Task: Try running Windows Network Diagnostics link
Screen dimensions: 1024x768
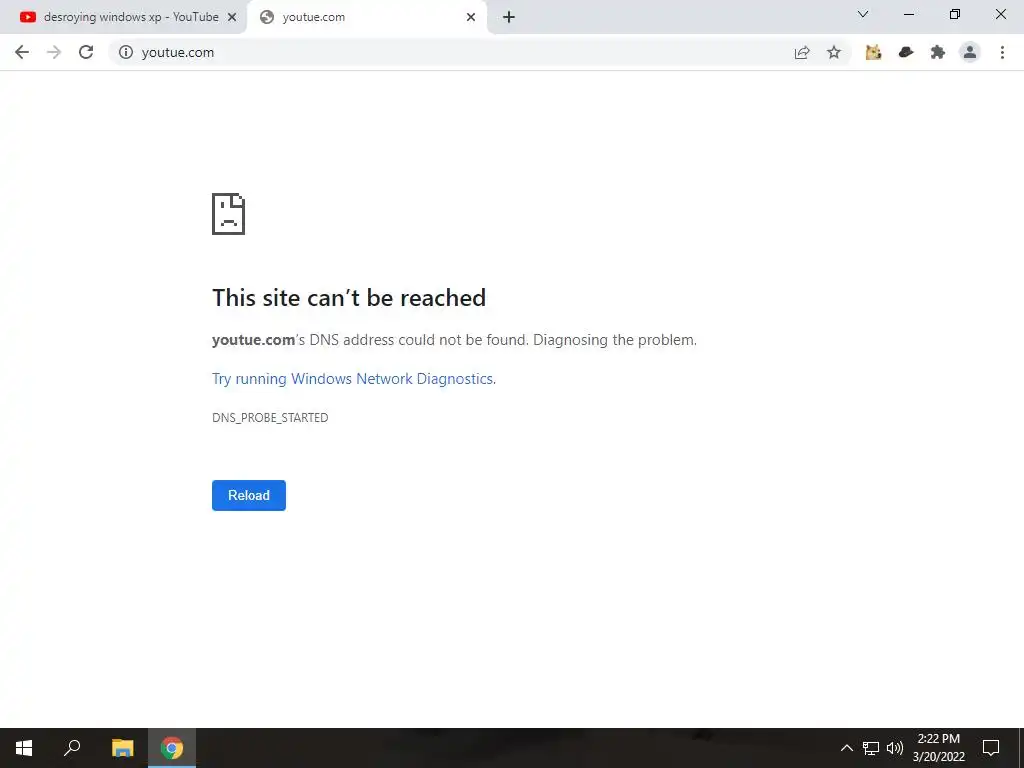Action: pyautogui.click(x=354, y=379)
